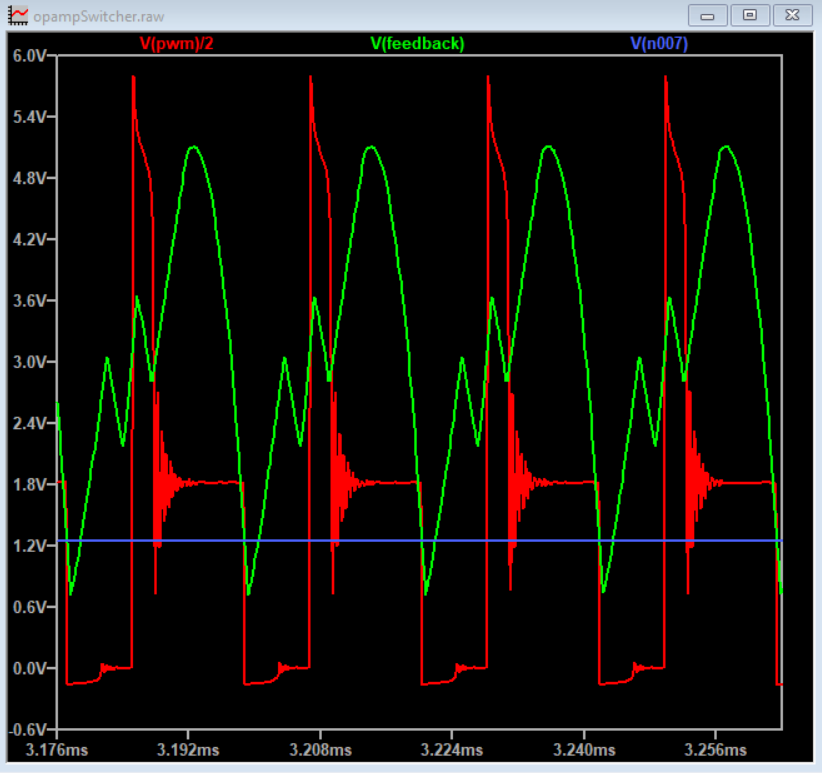Select the V(feedback) trace label

point(417,43)
